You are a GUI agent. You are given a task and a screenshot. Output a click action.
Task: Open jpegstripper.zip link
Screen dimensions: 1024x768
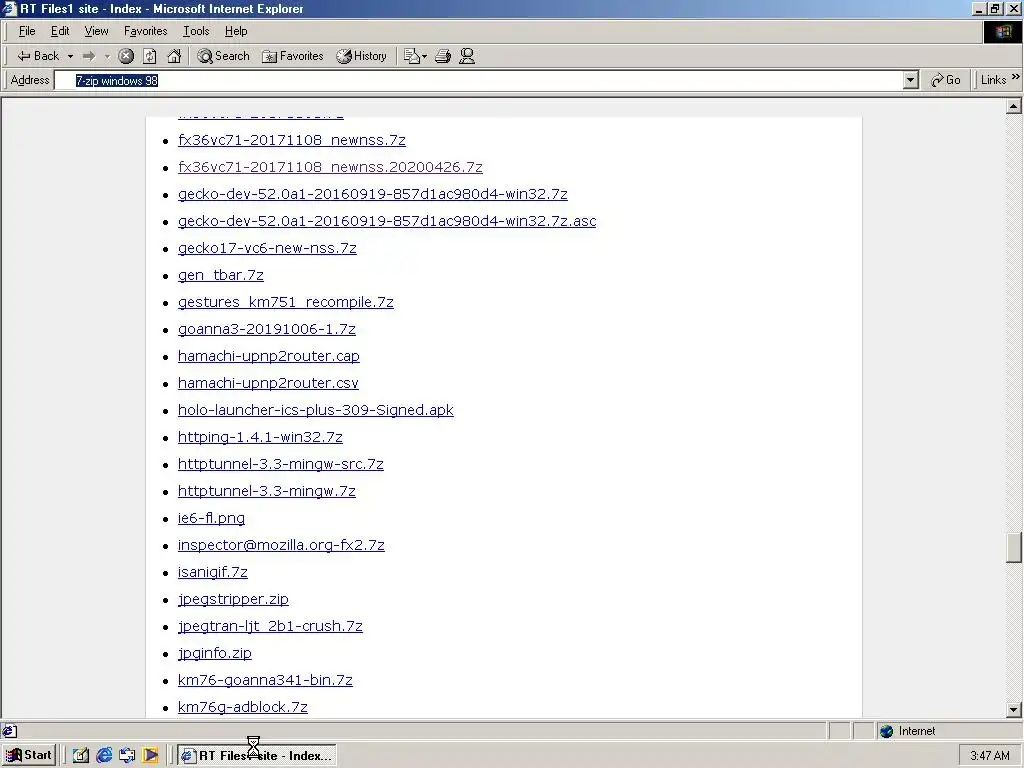pos(233,599)
